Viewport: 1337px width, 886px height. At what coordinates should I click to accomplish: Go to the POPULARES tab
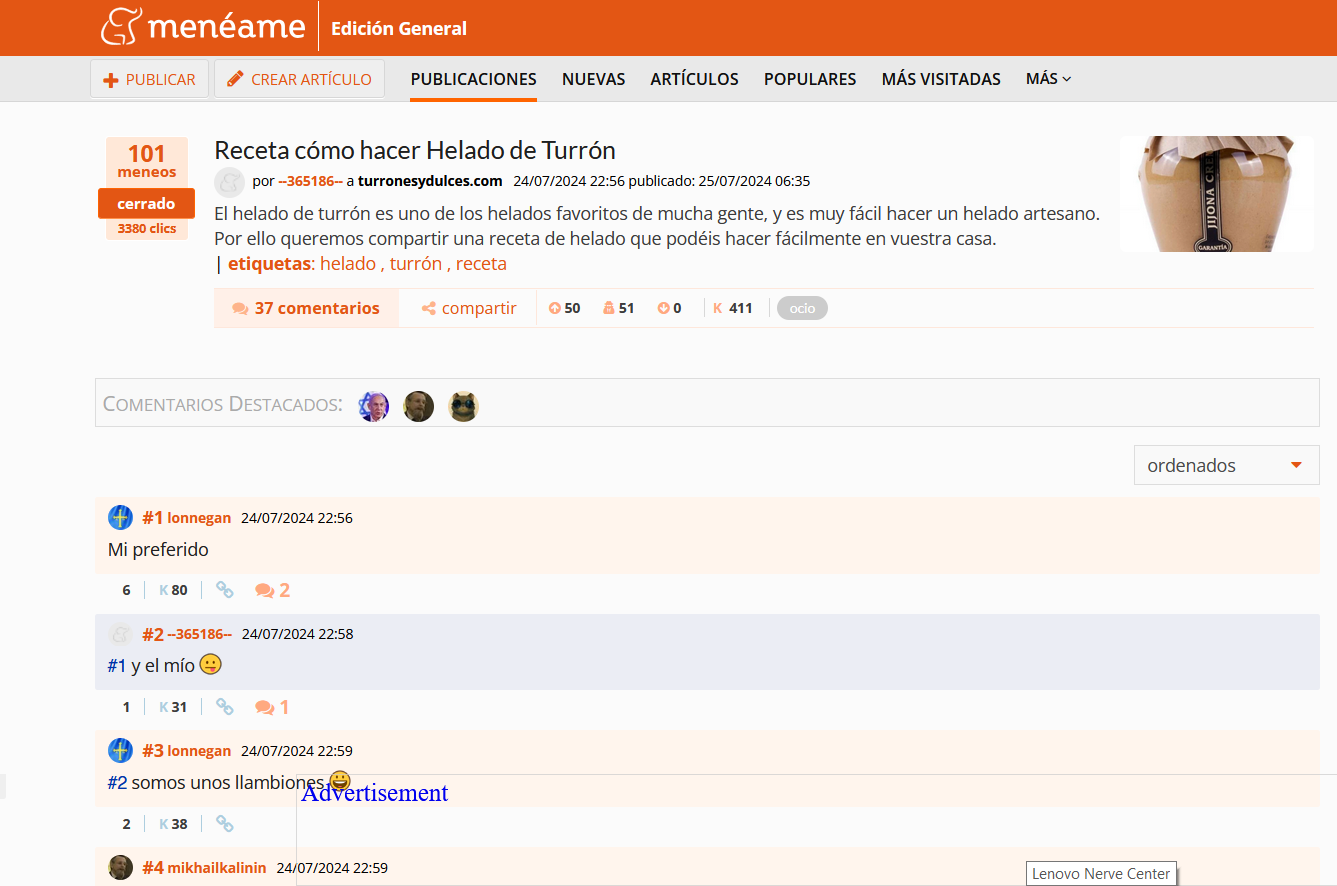(809, 79)
